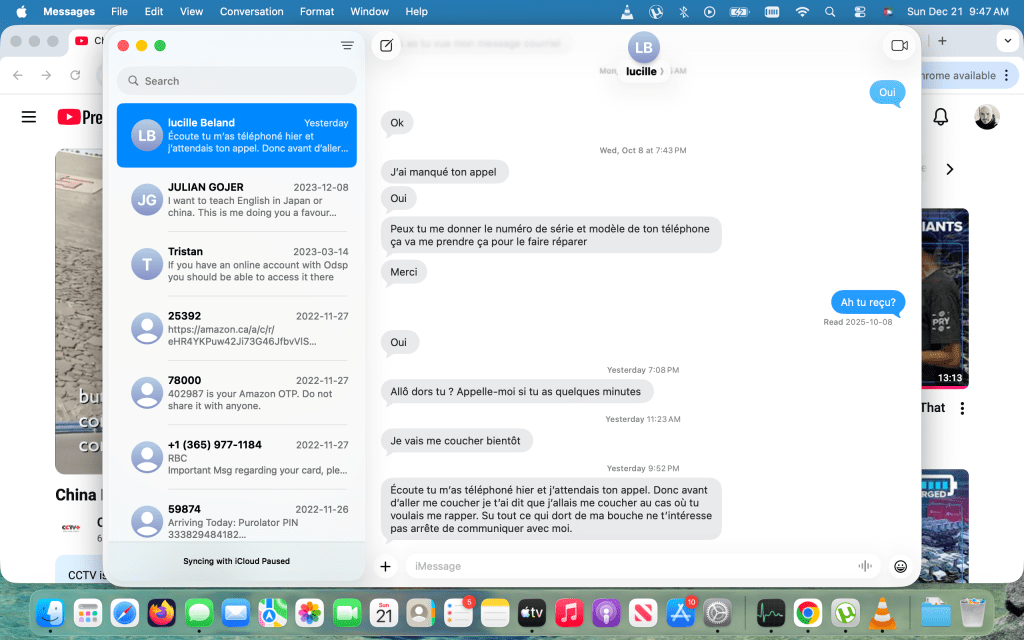Toggle the Bluetooth menu bar icon
1024x640 pixels.
pyautogui.click(x=684, y=12)
